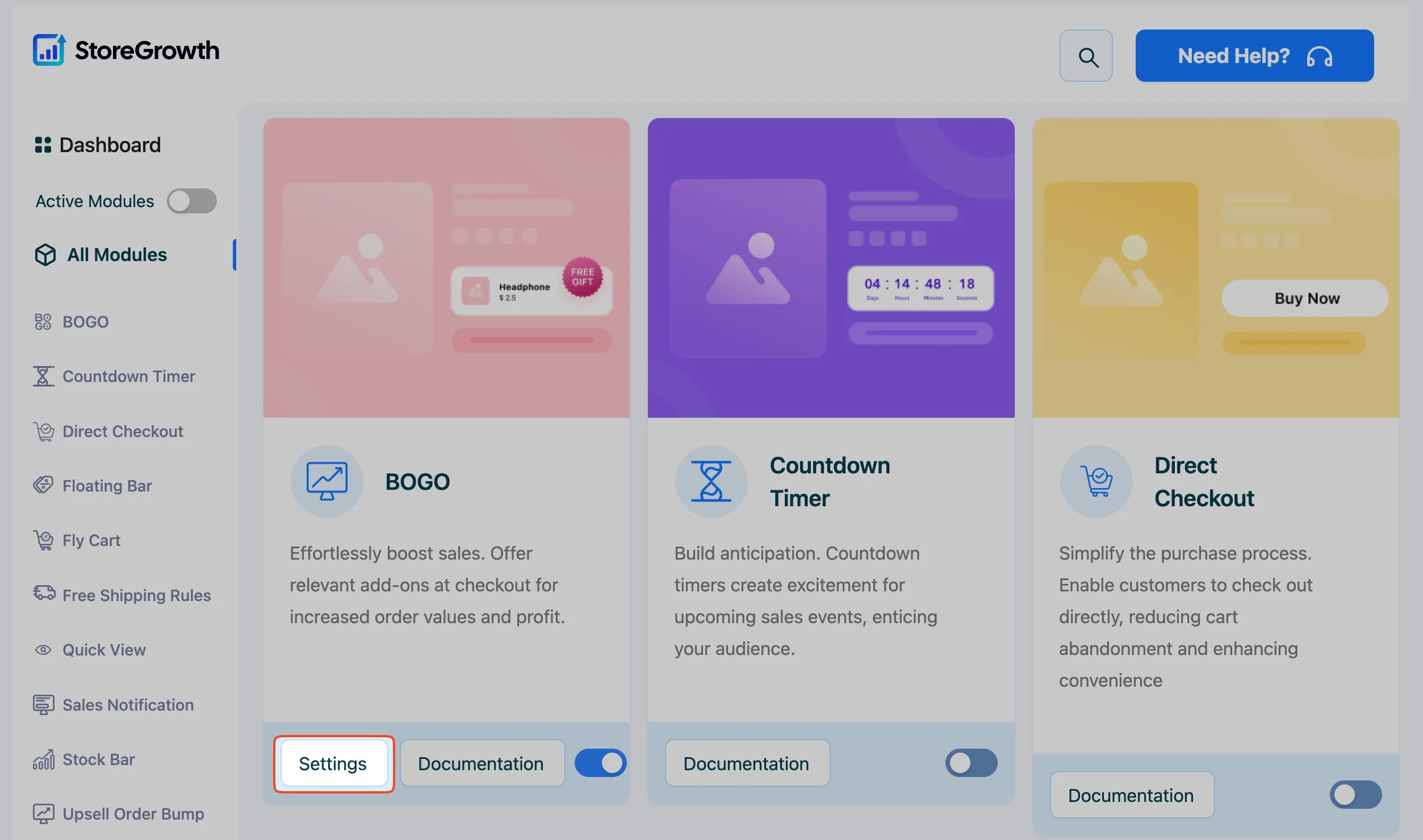The height and width of the screenshot is (840, 1423).
Task: Enable the Direct Checkout module toggle
Action: point(1355,795)
